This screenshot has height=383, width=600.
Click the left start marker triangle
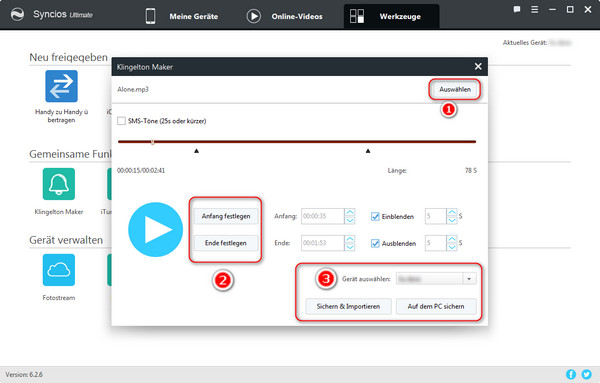196,151
